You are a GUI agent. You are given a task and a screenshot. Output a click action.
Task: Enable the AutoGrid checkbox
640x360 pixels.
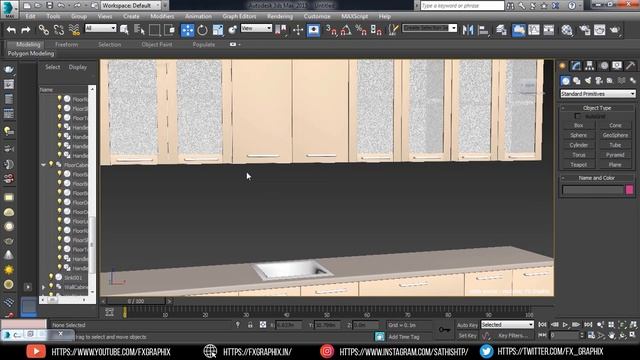tap(578, 116)
